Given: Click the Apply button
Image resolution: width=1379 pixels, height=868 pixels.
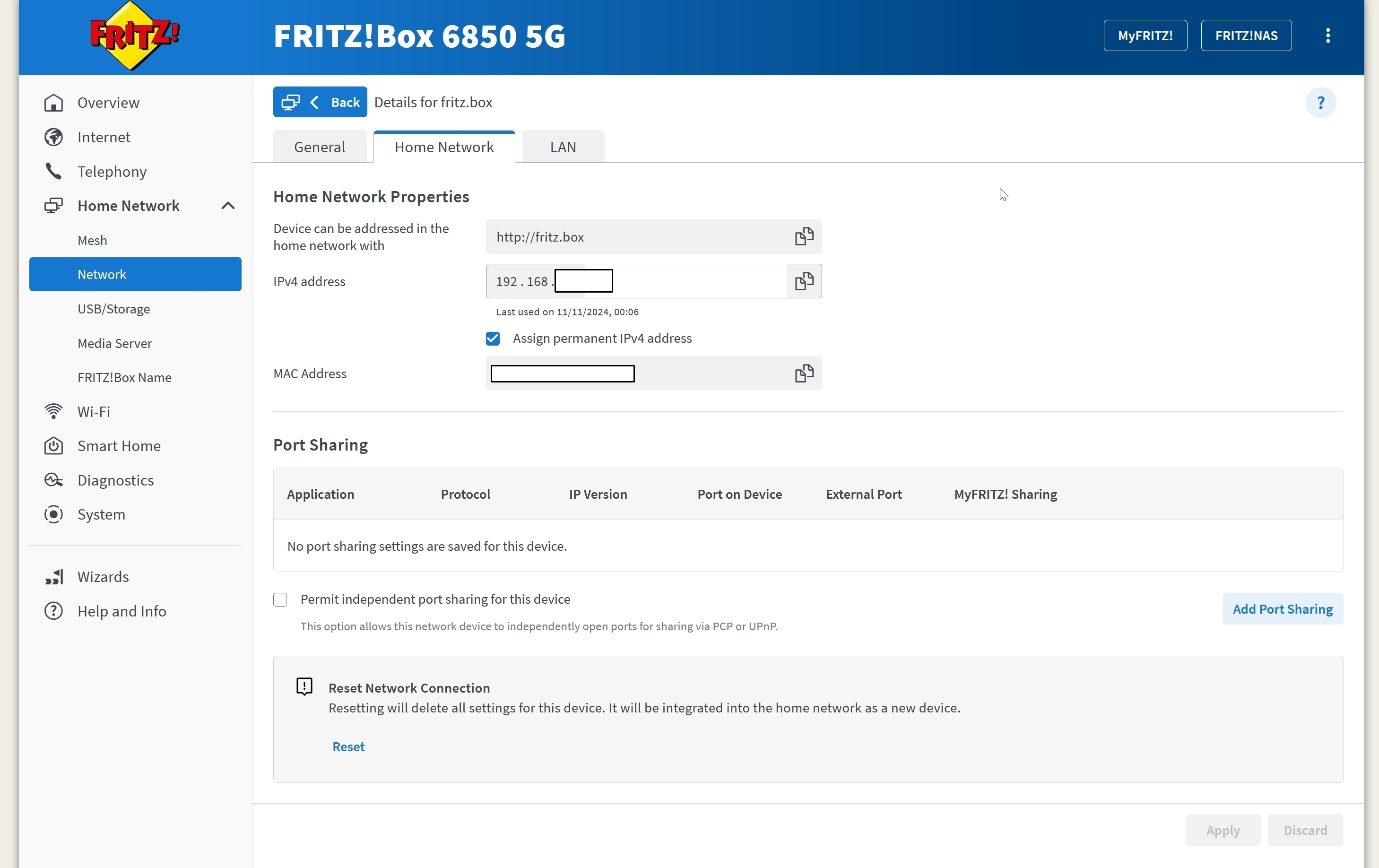Looking at the screenshot, I should 1223,830.
